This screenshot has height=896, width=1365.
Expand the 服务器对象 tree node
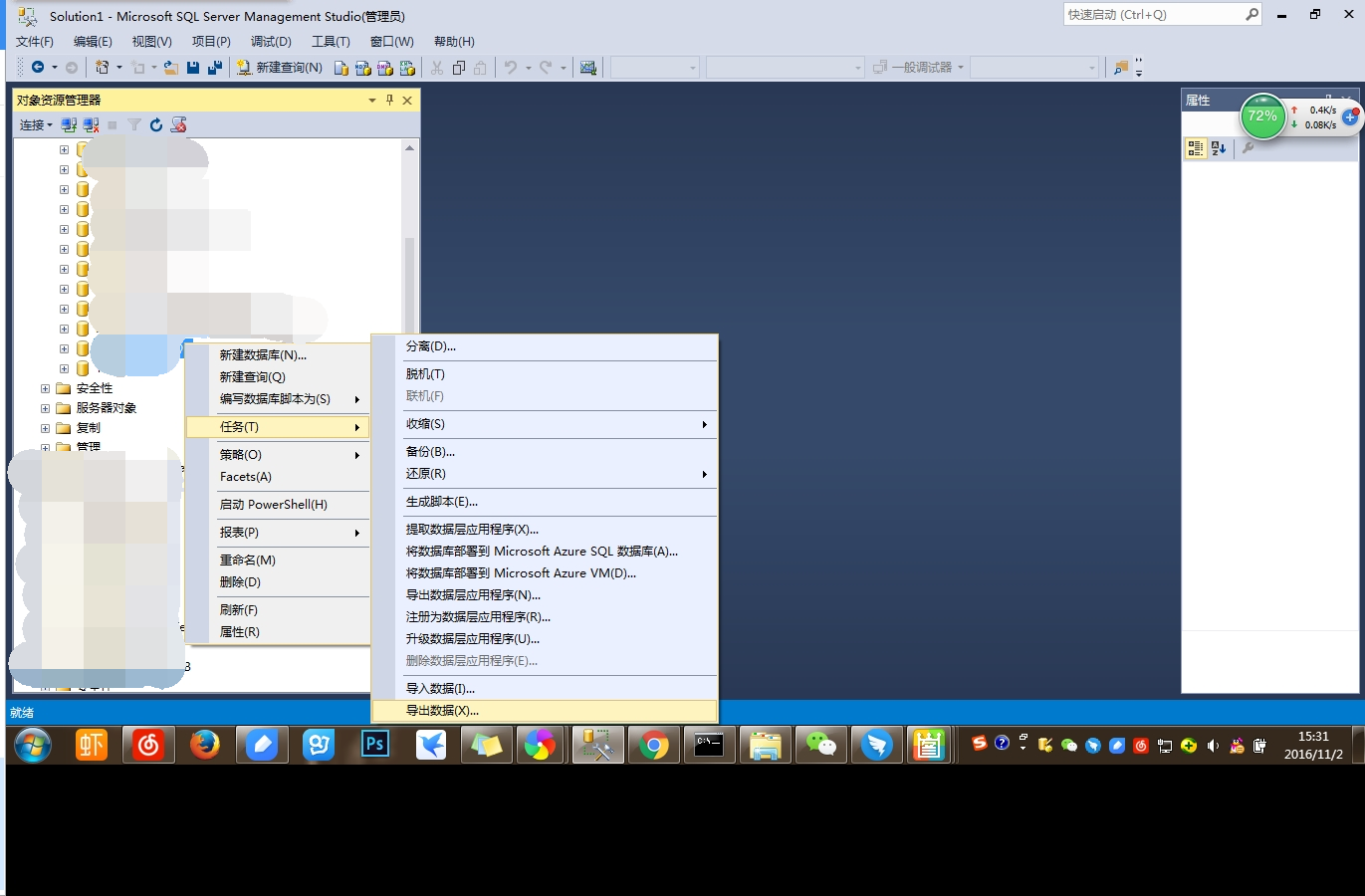(x=45, y=408)
